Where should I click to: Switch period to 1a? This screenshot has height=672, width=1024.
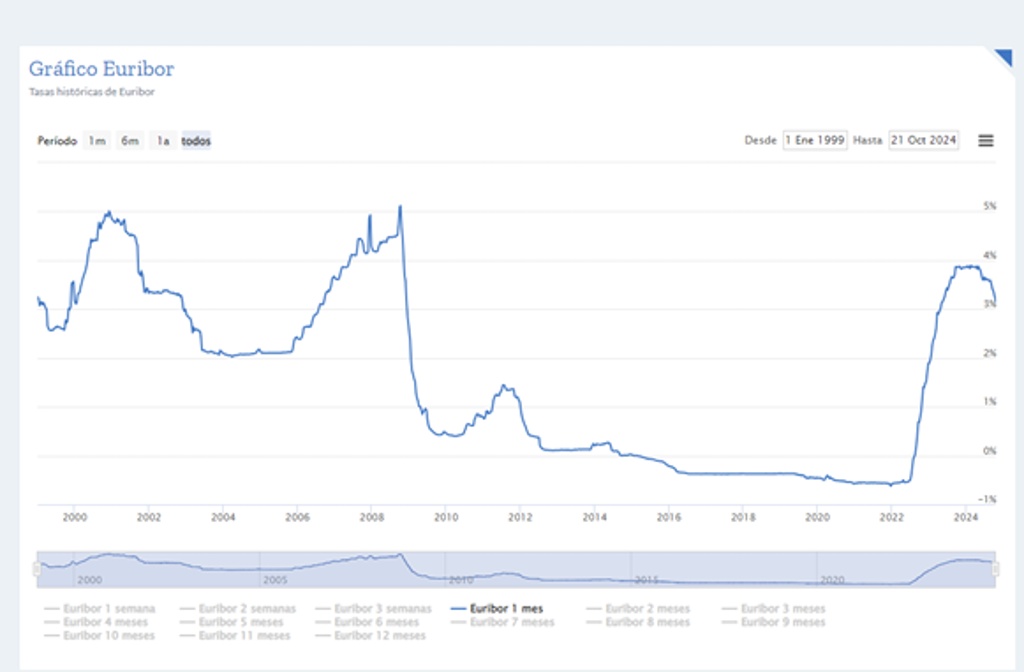tap(163, 141)
